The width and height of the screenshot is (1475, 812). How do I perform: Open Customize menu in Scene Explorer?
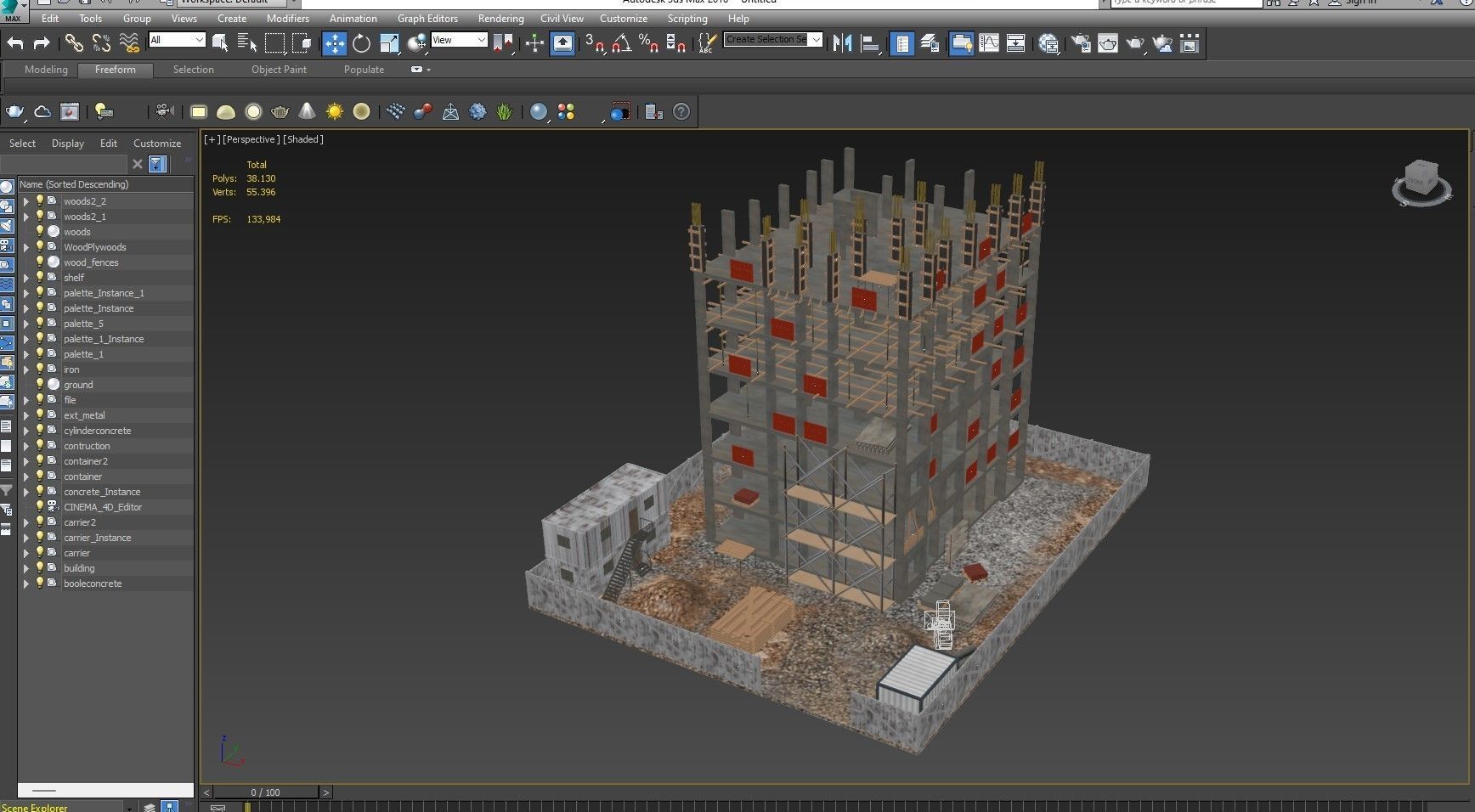pyautogui.click(x=157, y=144)
